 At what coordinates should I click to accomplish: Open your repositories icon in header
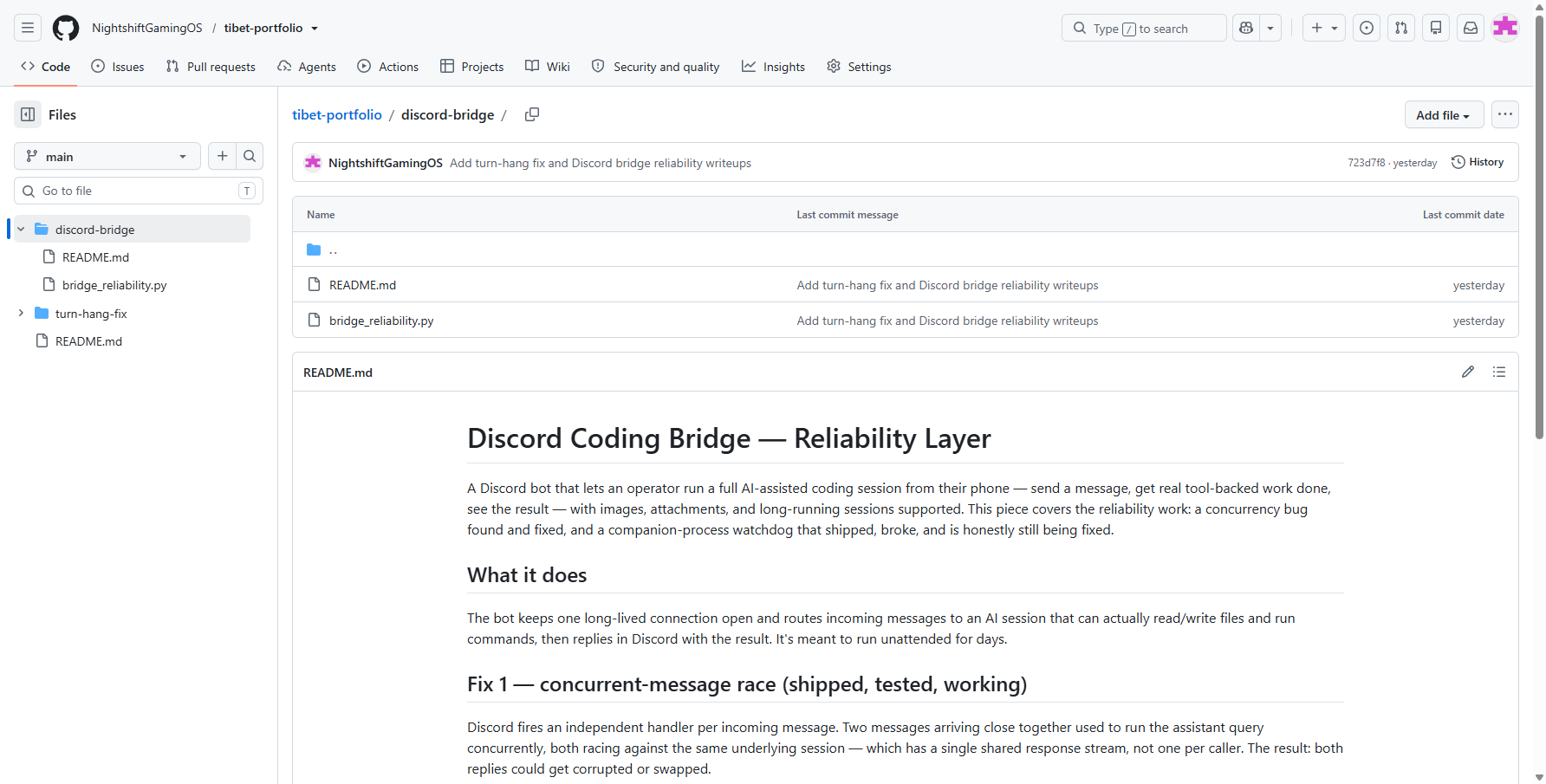point(1436,28)
